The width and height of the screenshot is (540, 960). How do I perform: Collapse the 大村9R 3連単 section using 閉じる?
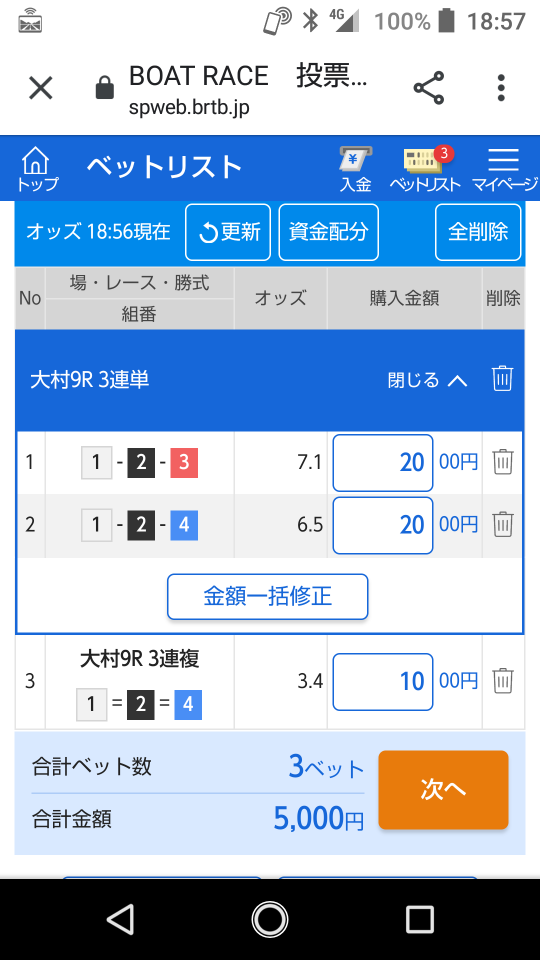click(x=427, y=380)
